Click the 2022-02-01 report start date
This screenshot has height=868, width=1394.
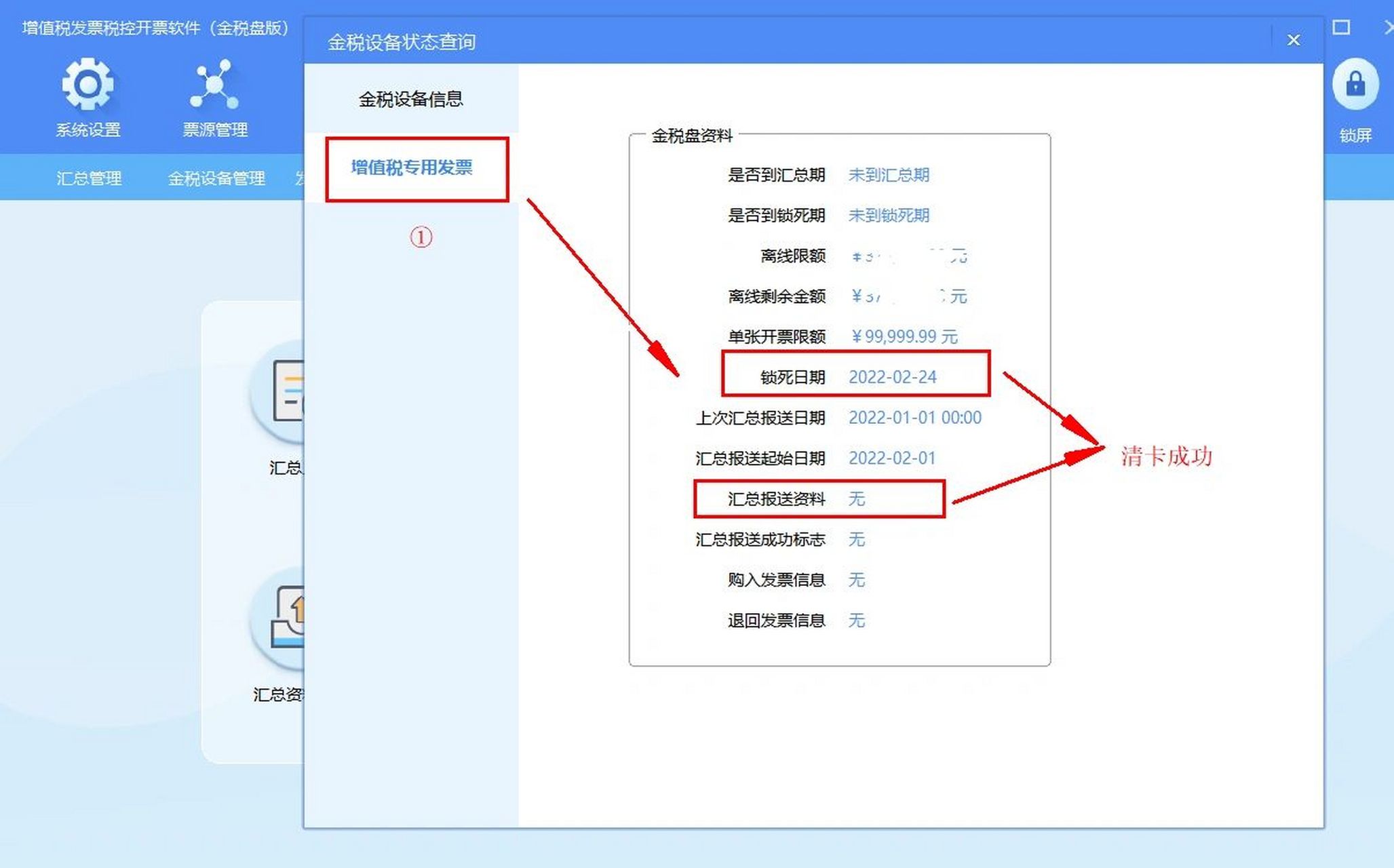pos(892,458)
